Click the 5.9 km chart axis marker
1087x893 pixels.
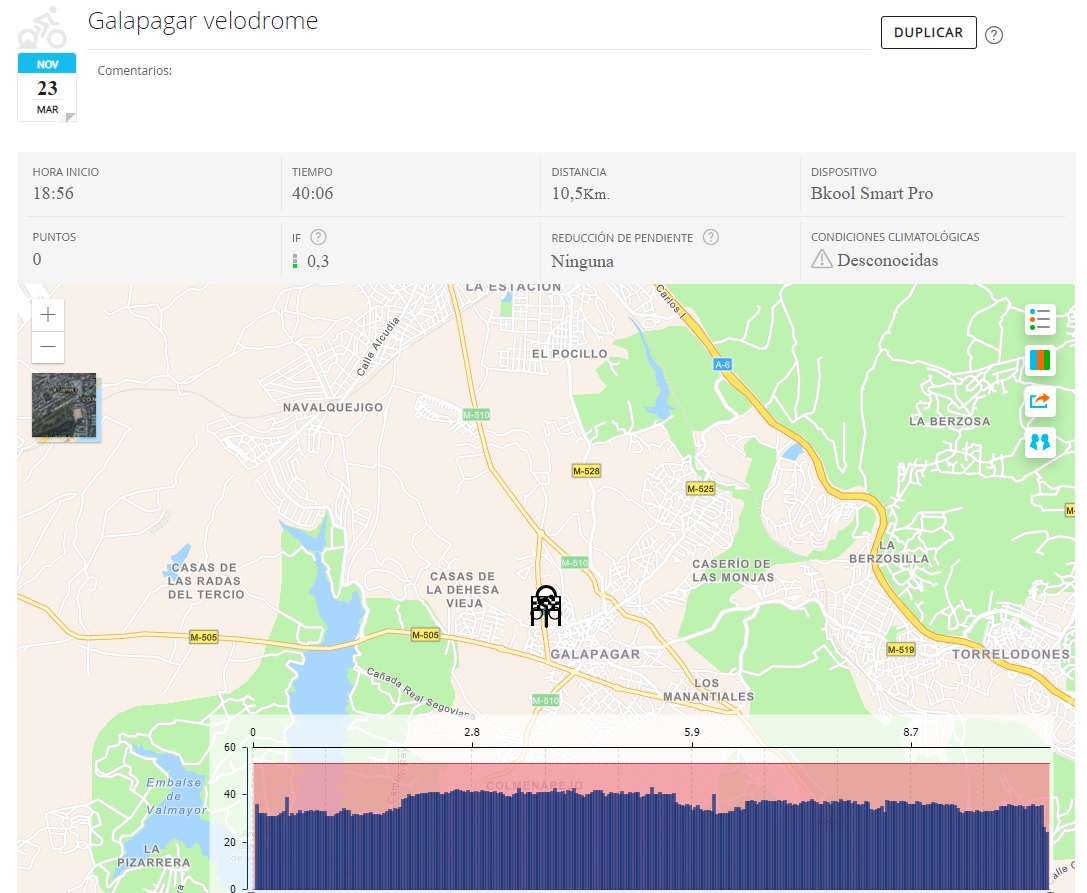(692, 732)
